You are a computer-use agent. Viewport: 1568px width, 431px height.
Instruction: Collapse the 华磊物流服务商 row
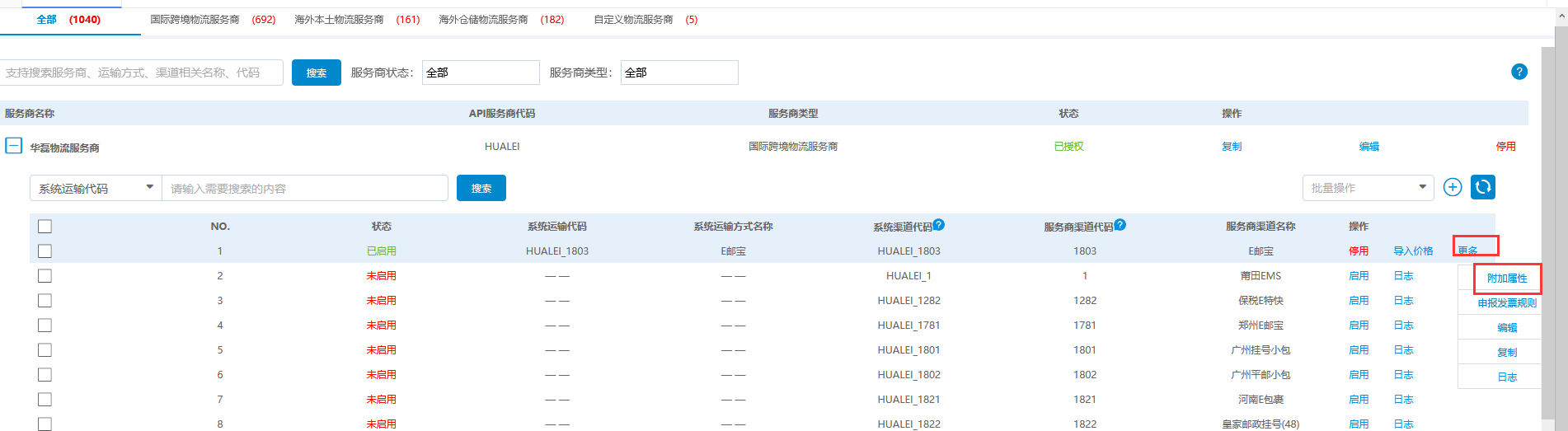tap(13, 146)
